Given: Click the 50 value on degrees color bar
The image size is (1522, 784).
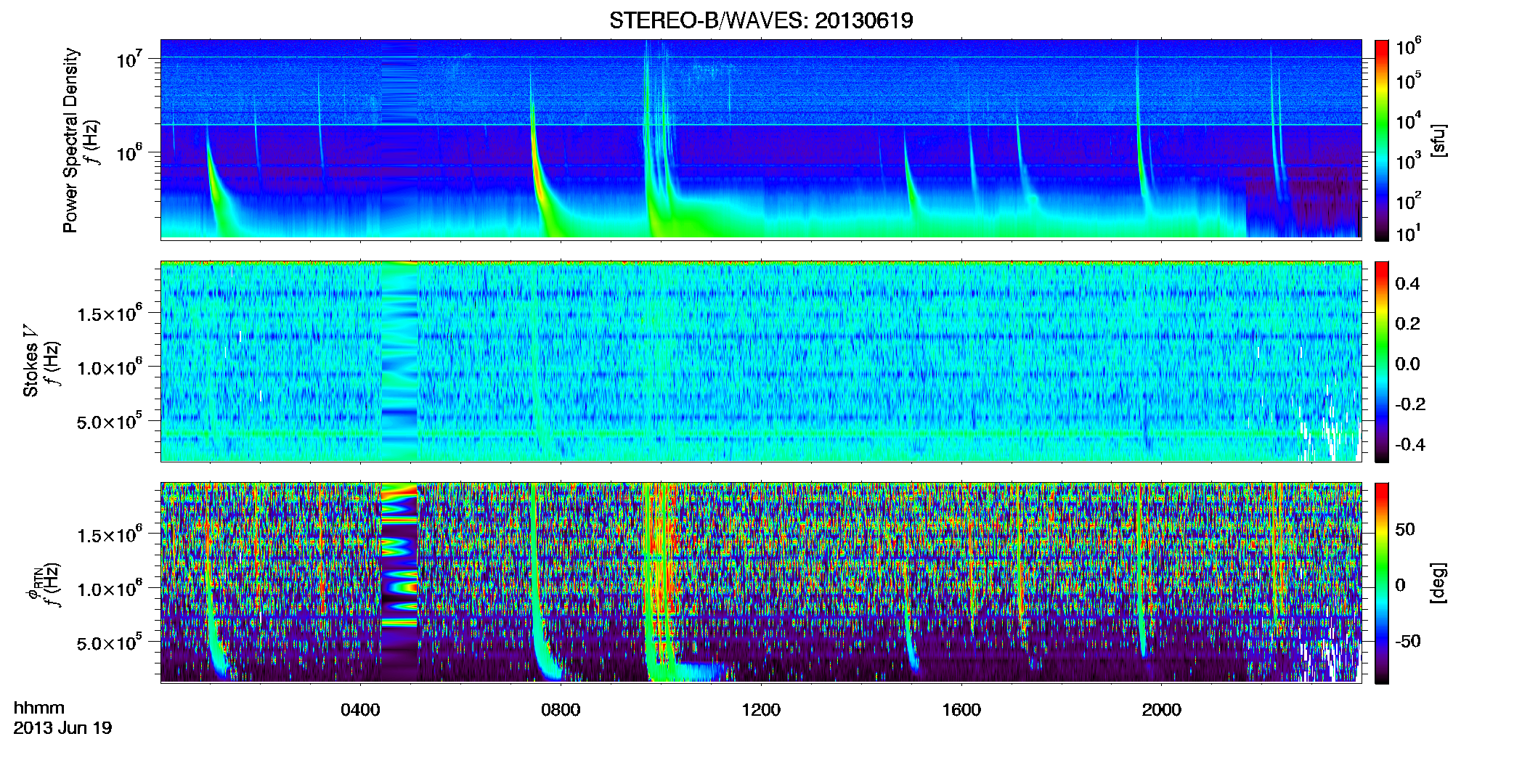Looking at the screenshot, I should pos(1405,529).
